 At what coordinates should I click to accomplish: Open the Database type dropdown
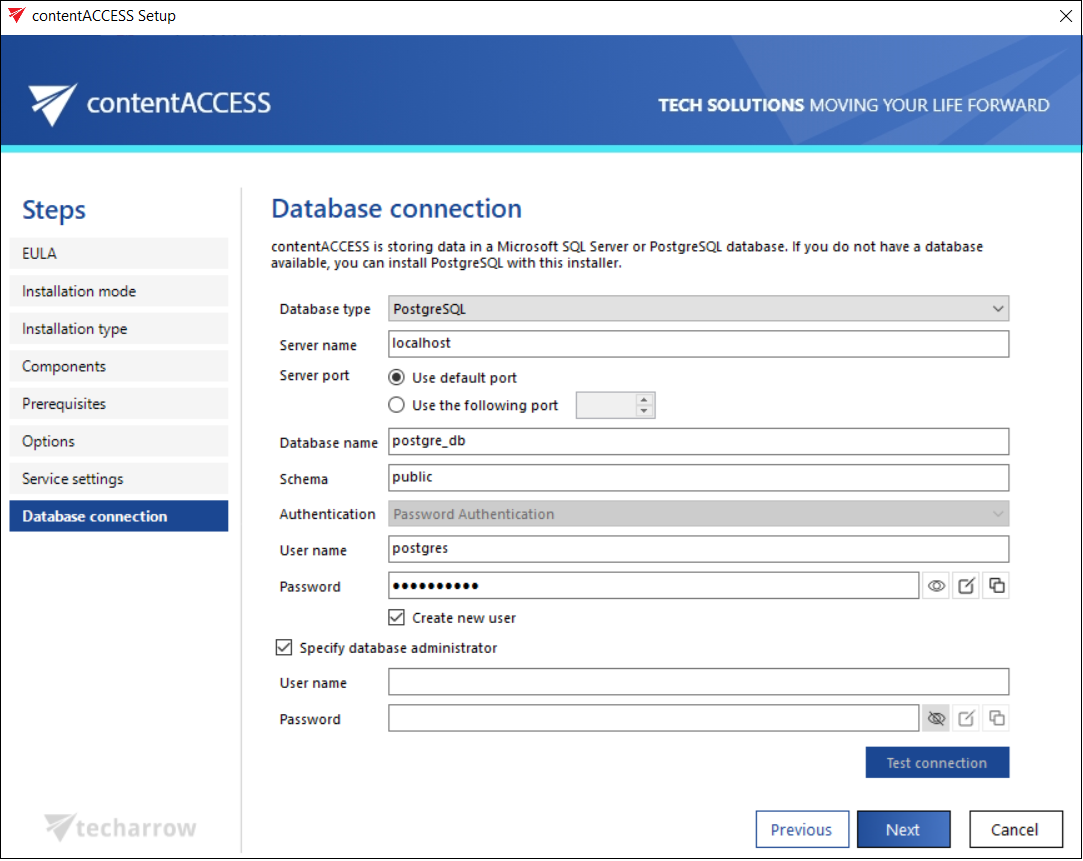698,309
